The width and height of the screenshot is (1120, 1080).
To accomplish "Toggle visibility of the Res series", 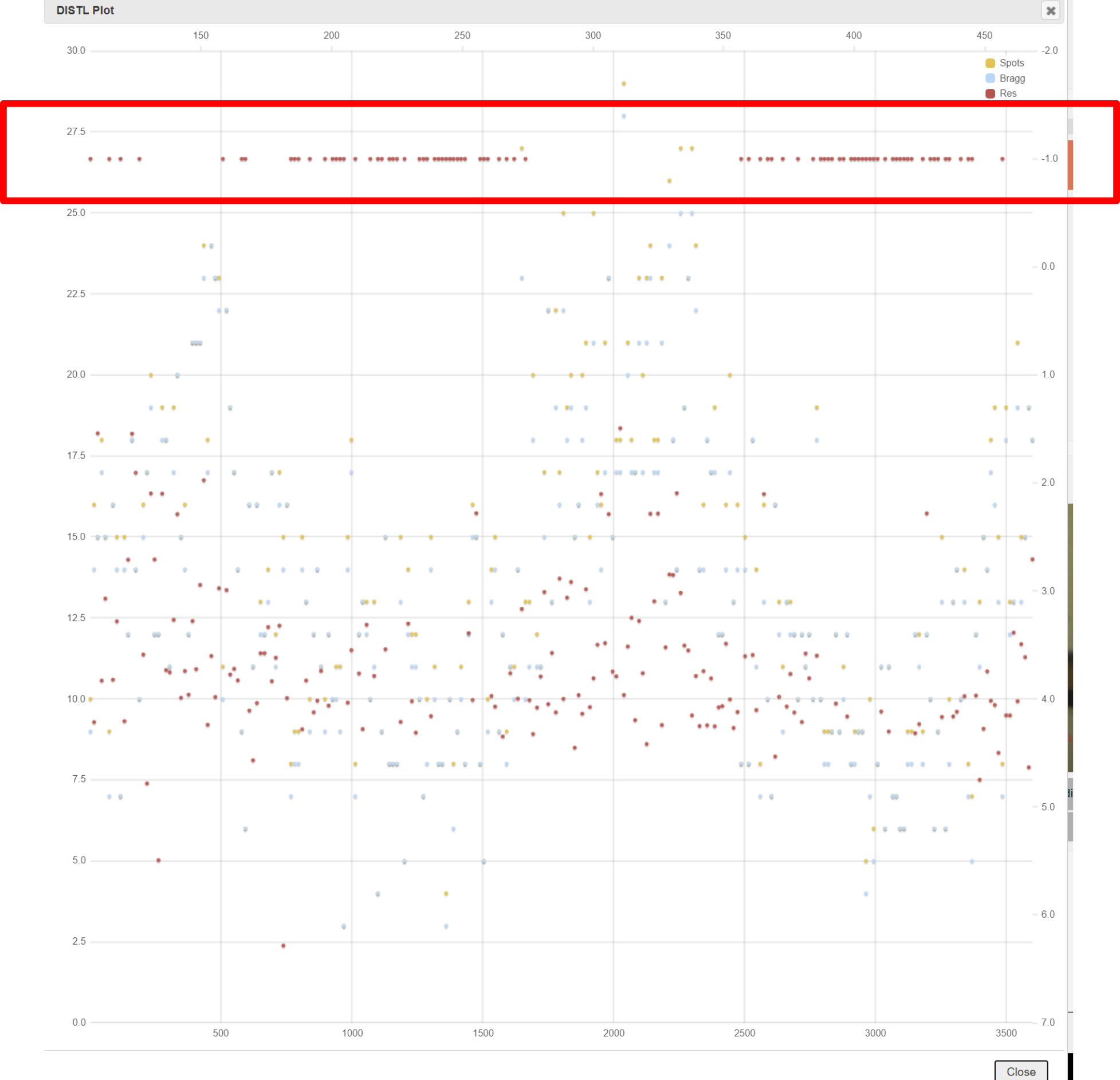I will [1008, 93].
